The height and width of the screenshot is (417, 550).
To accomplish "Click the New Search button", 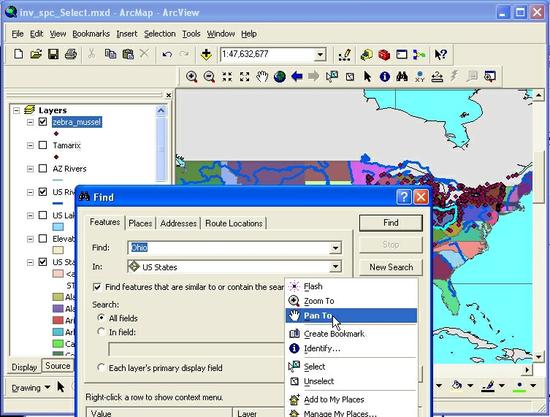I will coord(391,267).
